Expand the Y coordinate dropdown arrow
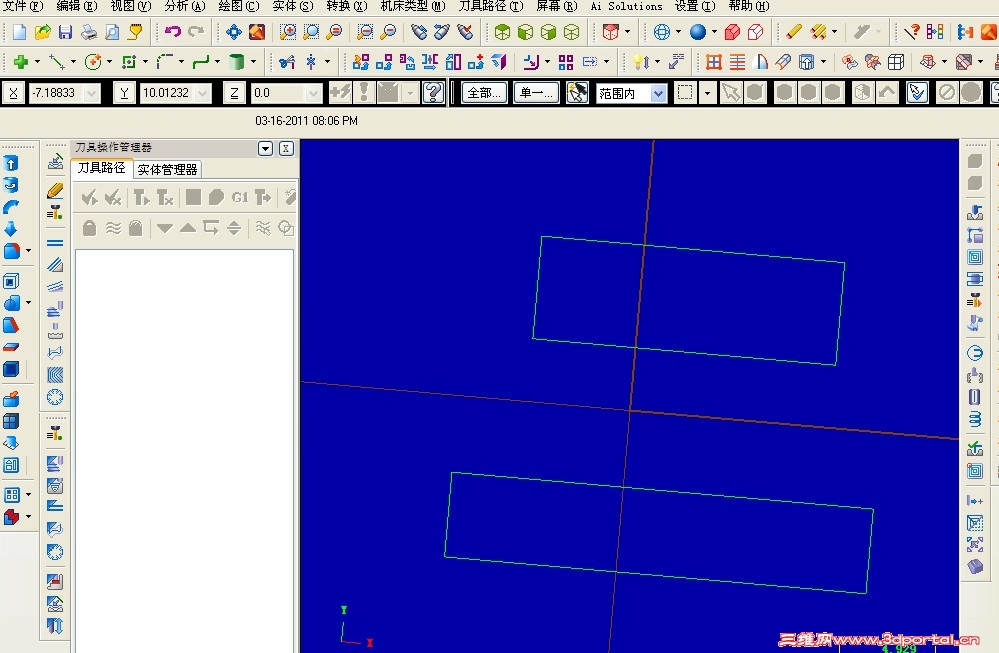 tap(203, 94)
